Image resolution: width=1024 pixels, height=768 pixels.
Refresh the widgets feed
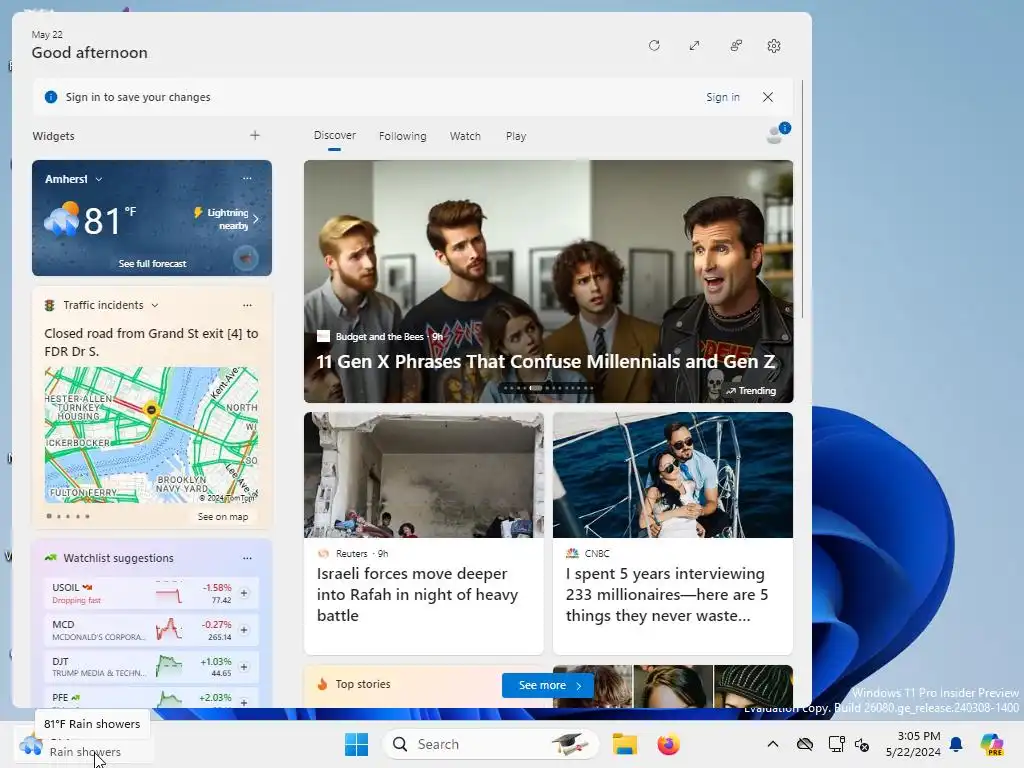pyautogui.click(x=654, y=46)
